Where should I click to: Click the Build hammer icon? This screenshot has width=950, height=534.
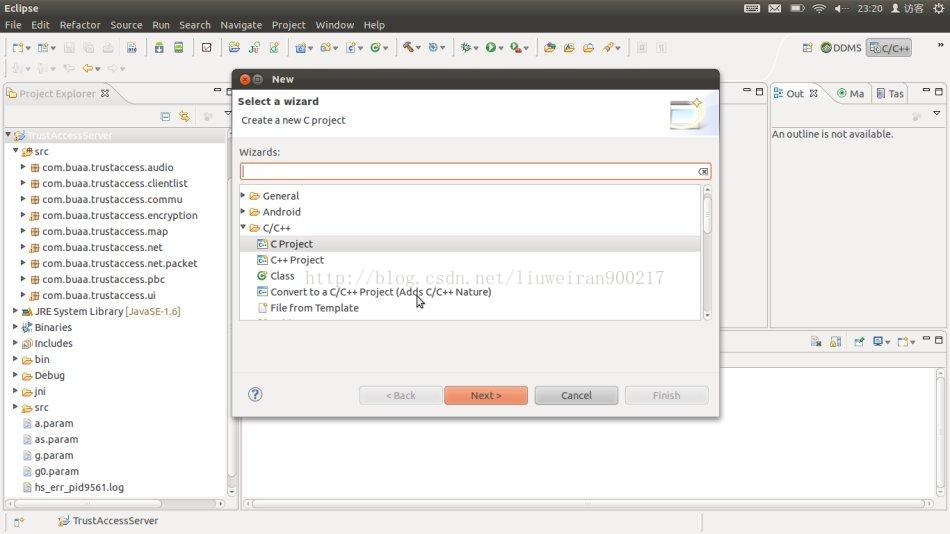(410, 47)
